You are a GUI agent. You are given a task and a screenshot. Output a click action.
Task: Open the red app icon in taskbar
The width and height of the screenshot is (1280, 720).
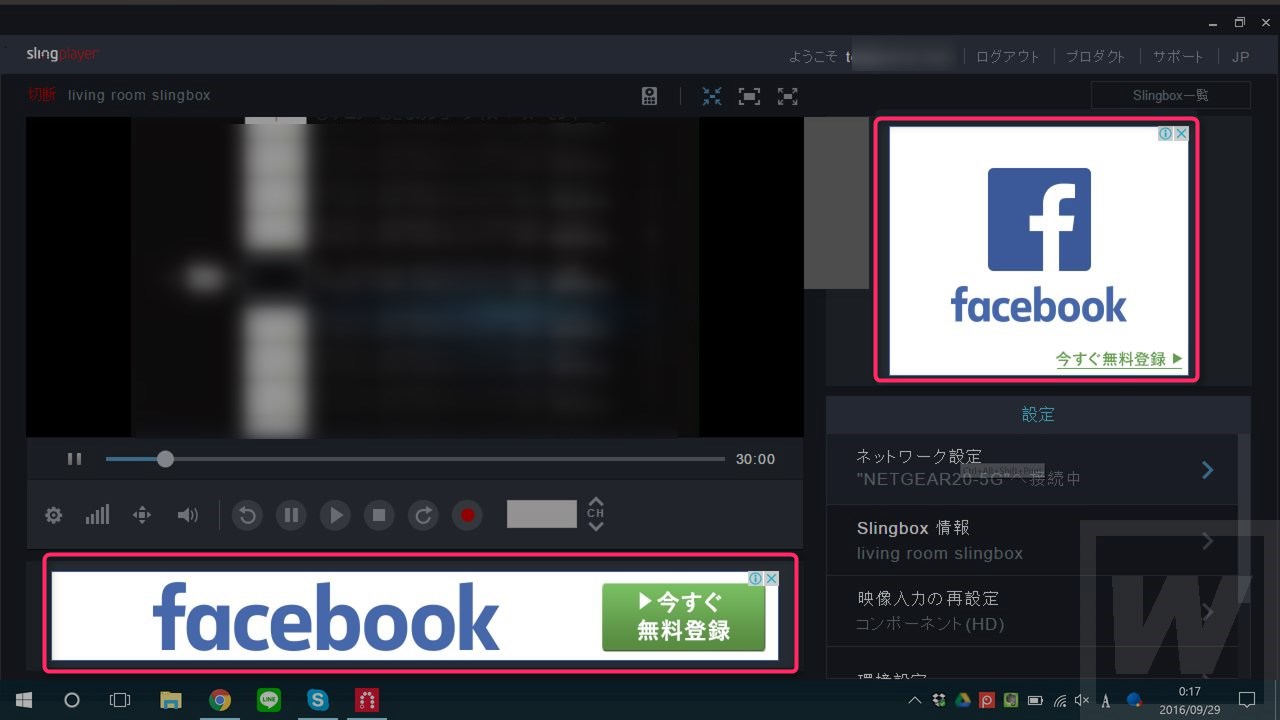(x=367, y=700)
